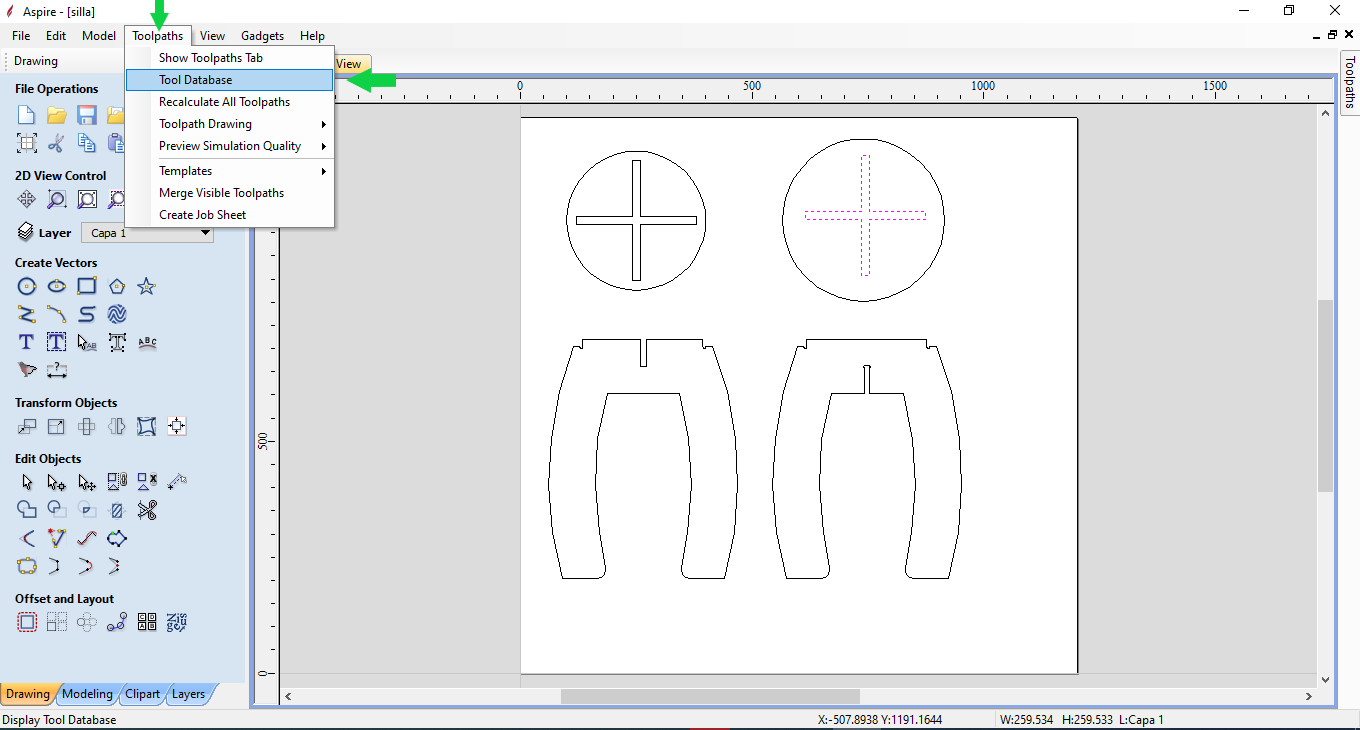Open the Gadgets menu
Image resolution: width=1360 pixels, height=730 pixels.
[x=262, y=36]
